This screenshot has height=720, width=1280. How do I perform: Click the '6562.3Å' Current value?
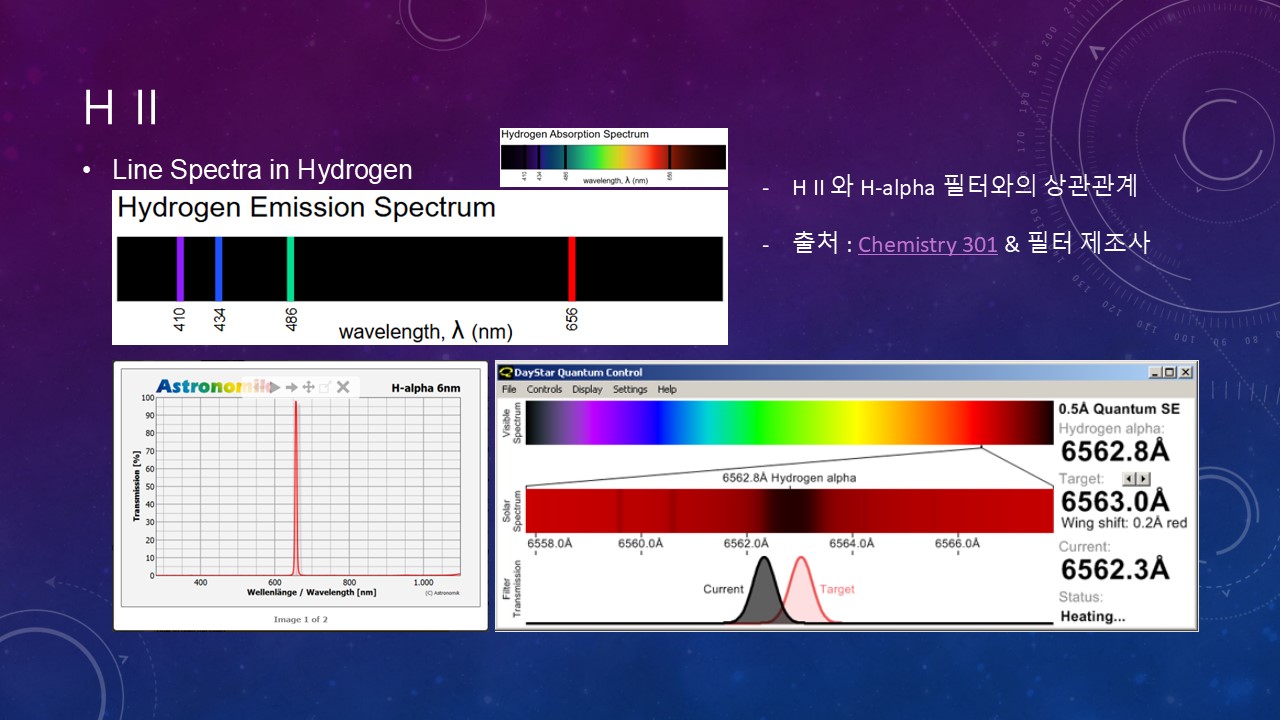[x=1115, y=569]
